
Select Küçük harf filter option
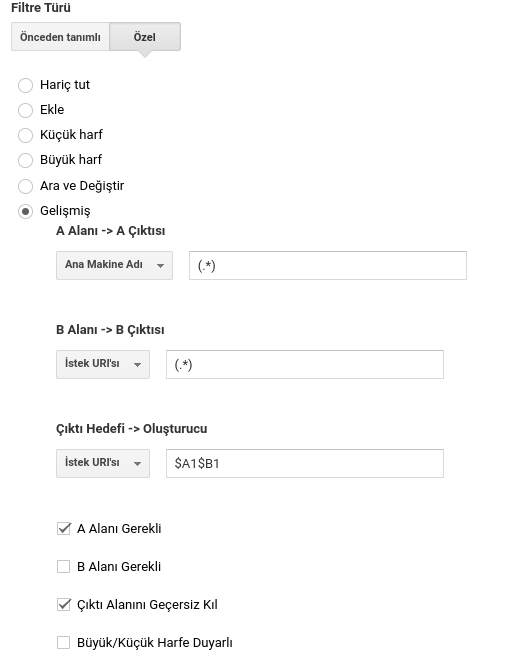point(25,135)
